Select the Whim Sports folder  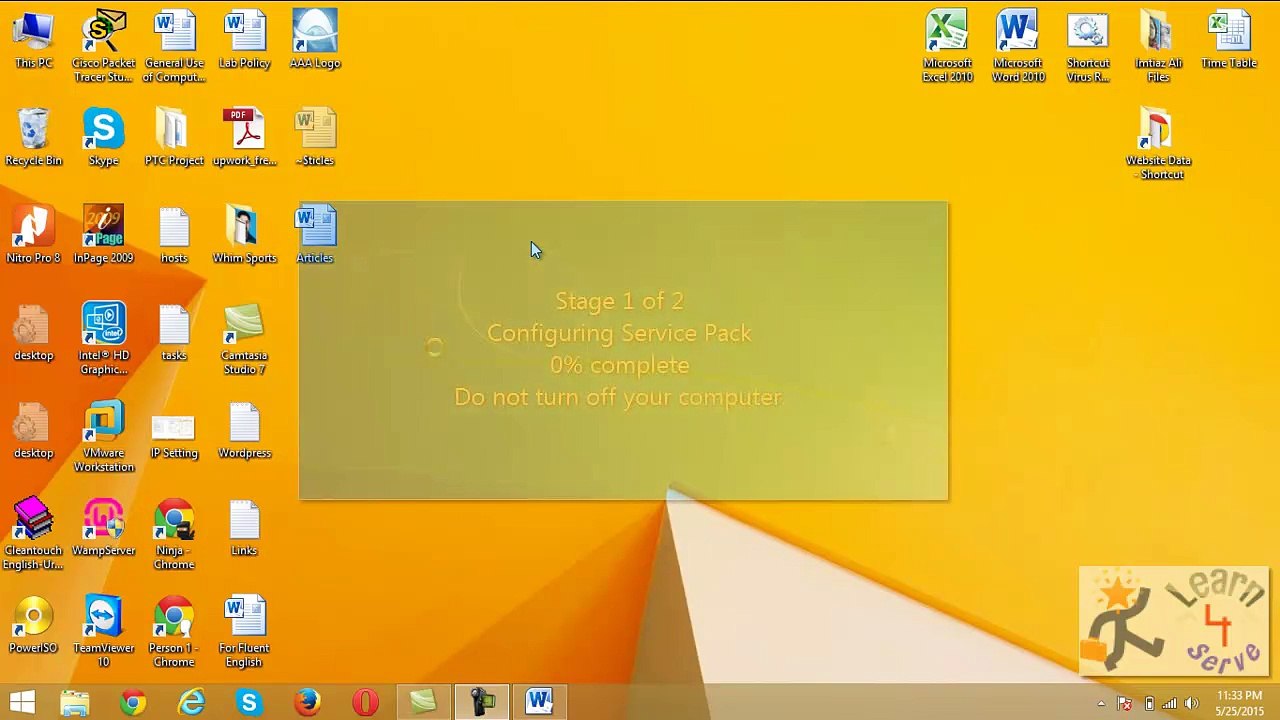click(x=244, y=235)
